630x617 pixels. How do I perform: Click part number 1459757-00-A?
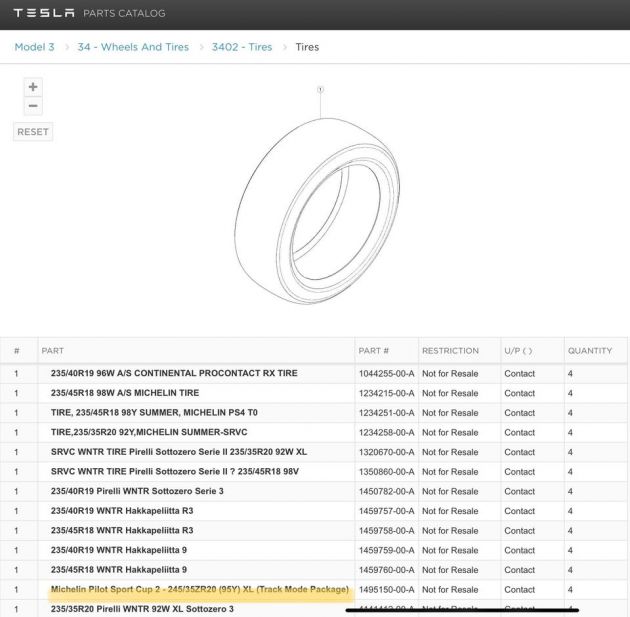387,511
